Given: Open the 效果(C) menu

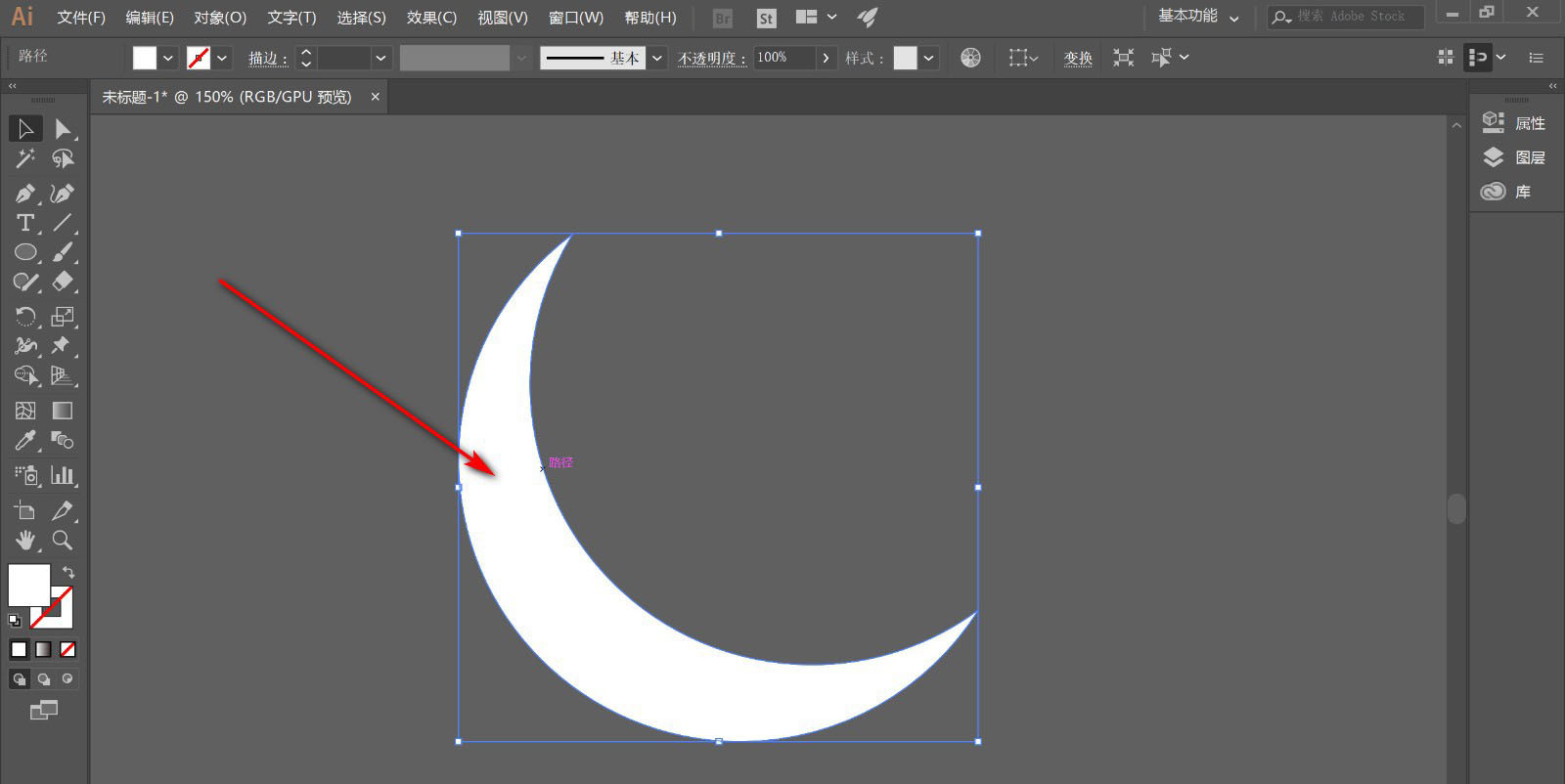Looking at the screenshot, I should point(431,18).
